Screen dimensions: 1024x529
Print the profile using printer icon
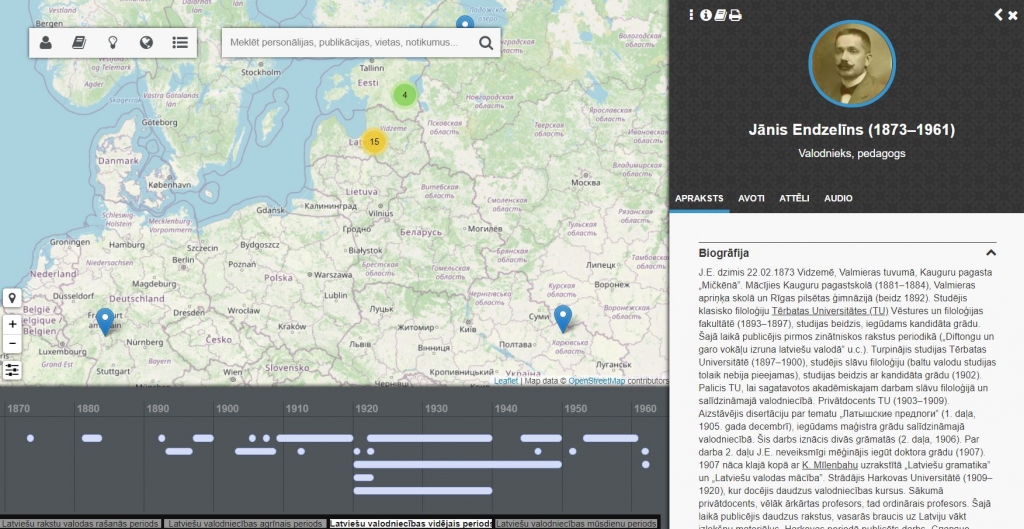[735, 15]
